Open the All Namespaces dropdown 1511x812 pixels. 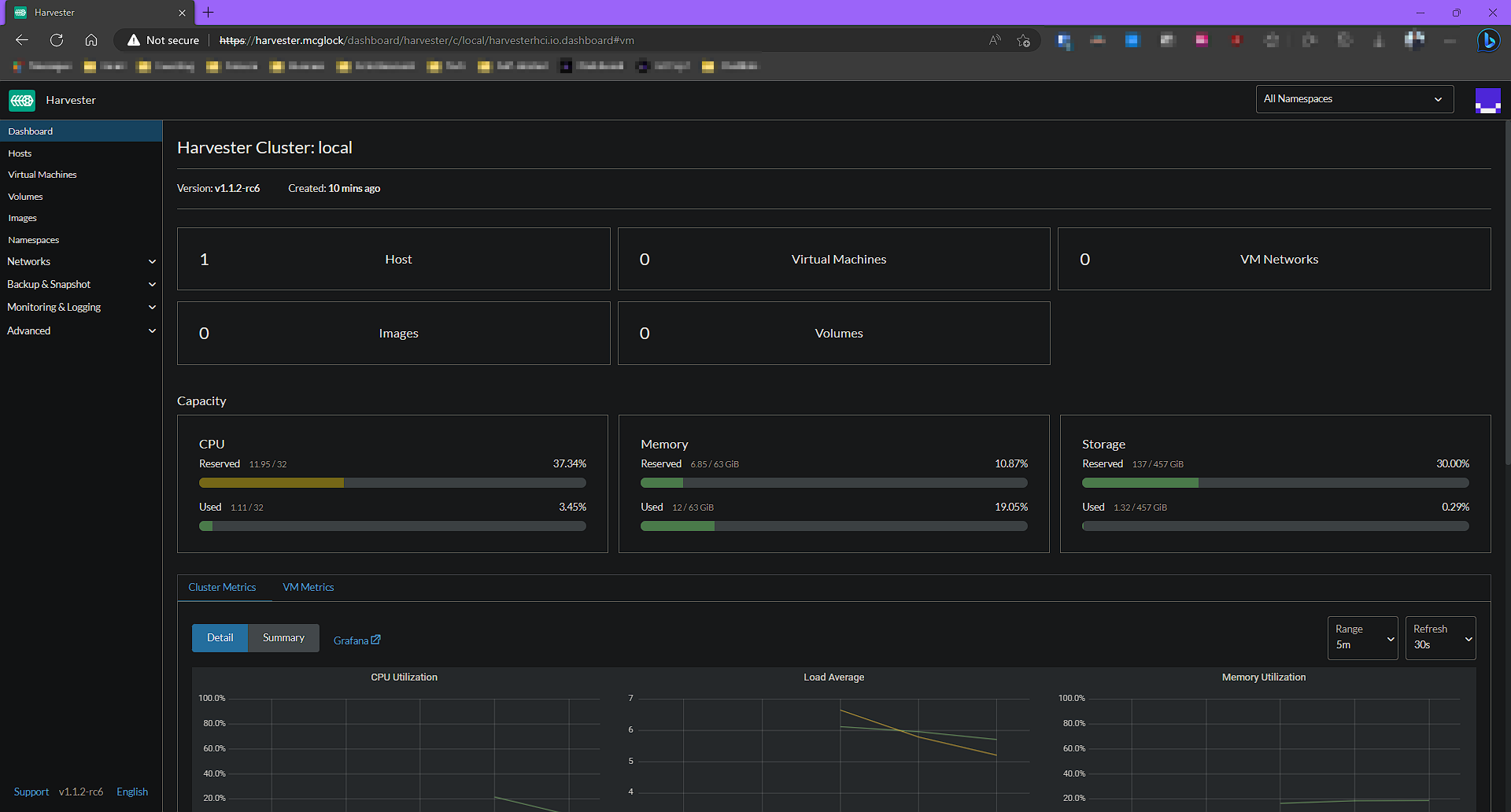(x=1354, y=99)
